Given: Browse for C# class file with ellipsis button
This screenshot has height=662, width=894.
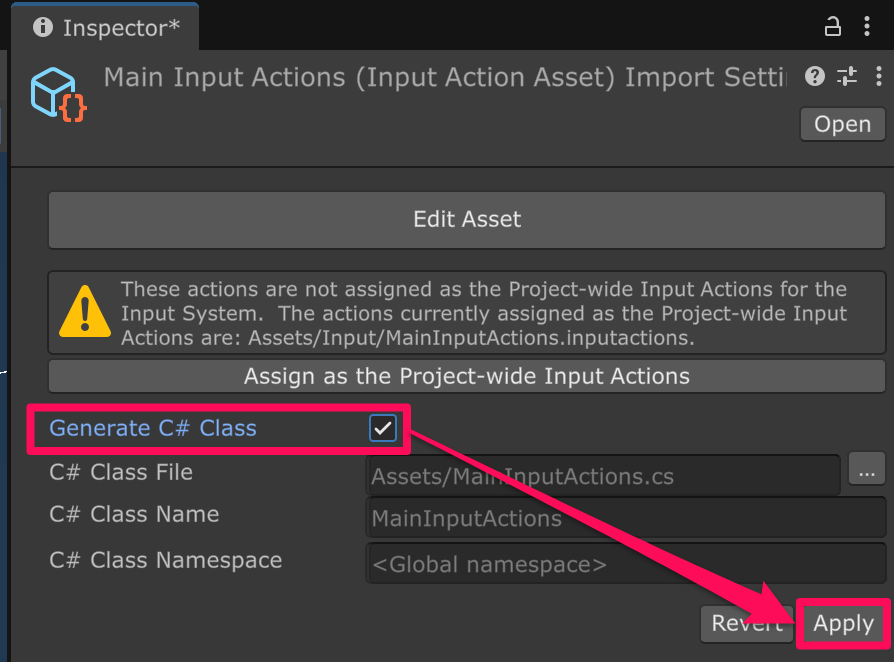Looking at the screenshot, I should point(867,469).
